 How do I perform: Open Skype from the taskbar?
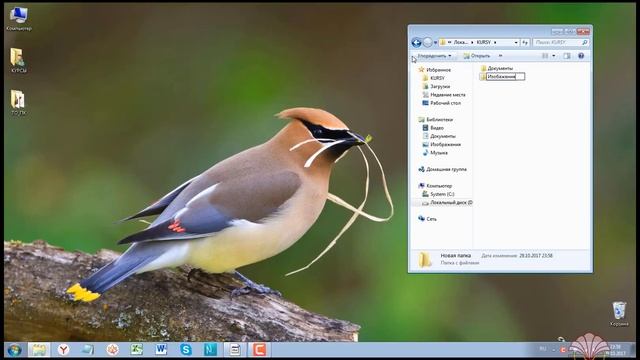coord(186,350)
